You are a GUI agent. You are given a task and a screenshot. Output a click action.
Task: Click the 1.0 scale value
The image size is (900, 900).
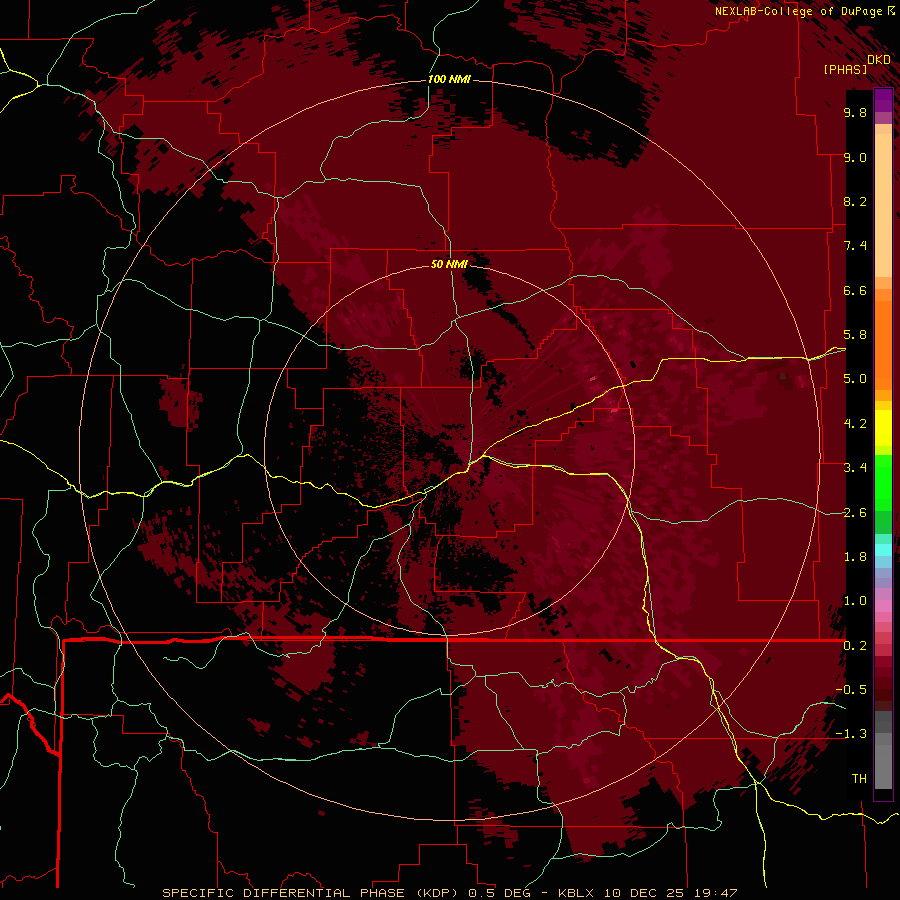855,601
